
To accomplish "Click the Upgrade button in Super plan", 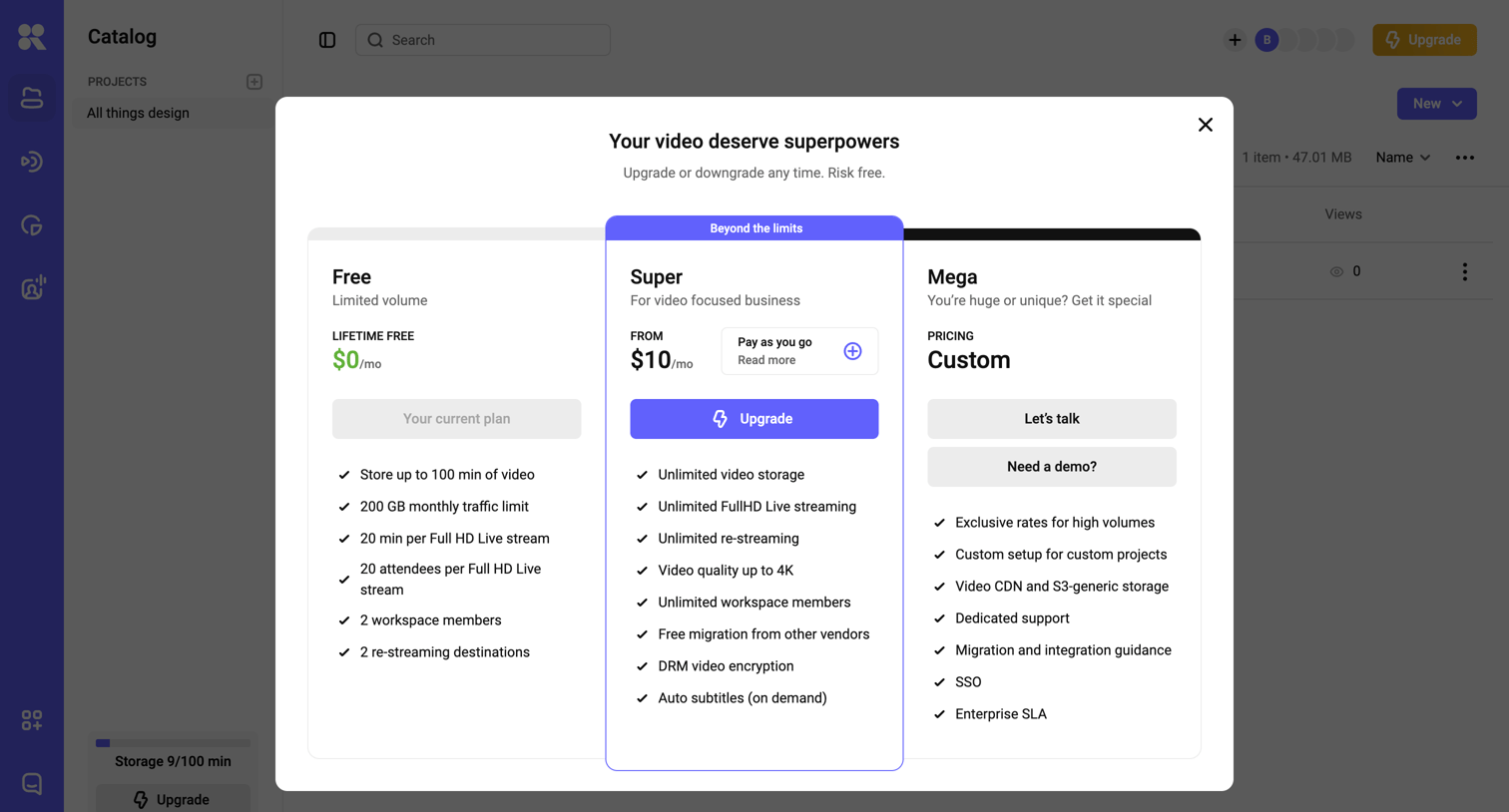I will point(754,419).
